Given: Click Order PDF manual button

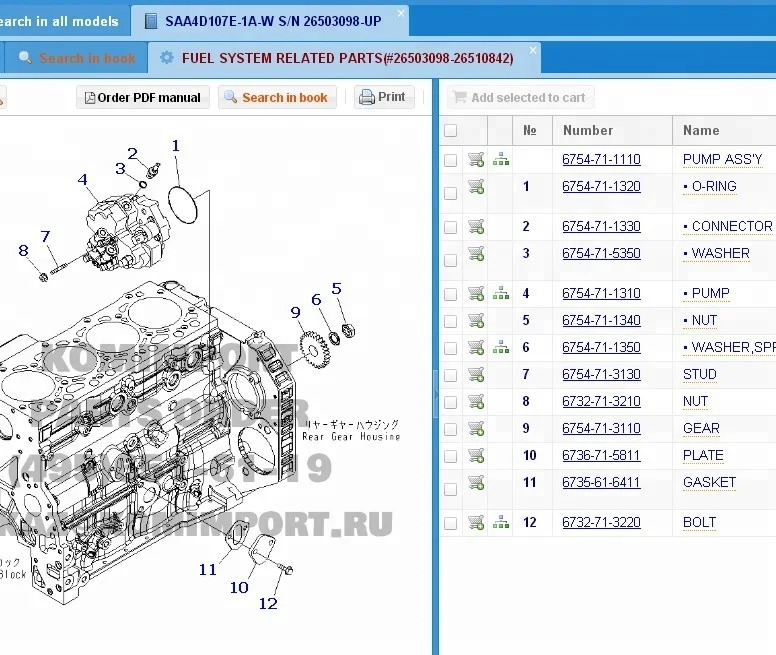Looking at the screenshot, I should coord(143,97).
